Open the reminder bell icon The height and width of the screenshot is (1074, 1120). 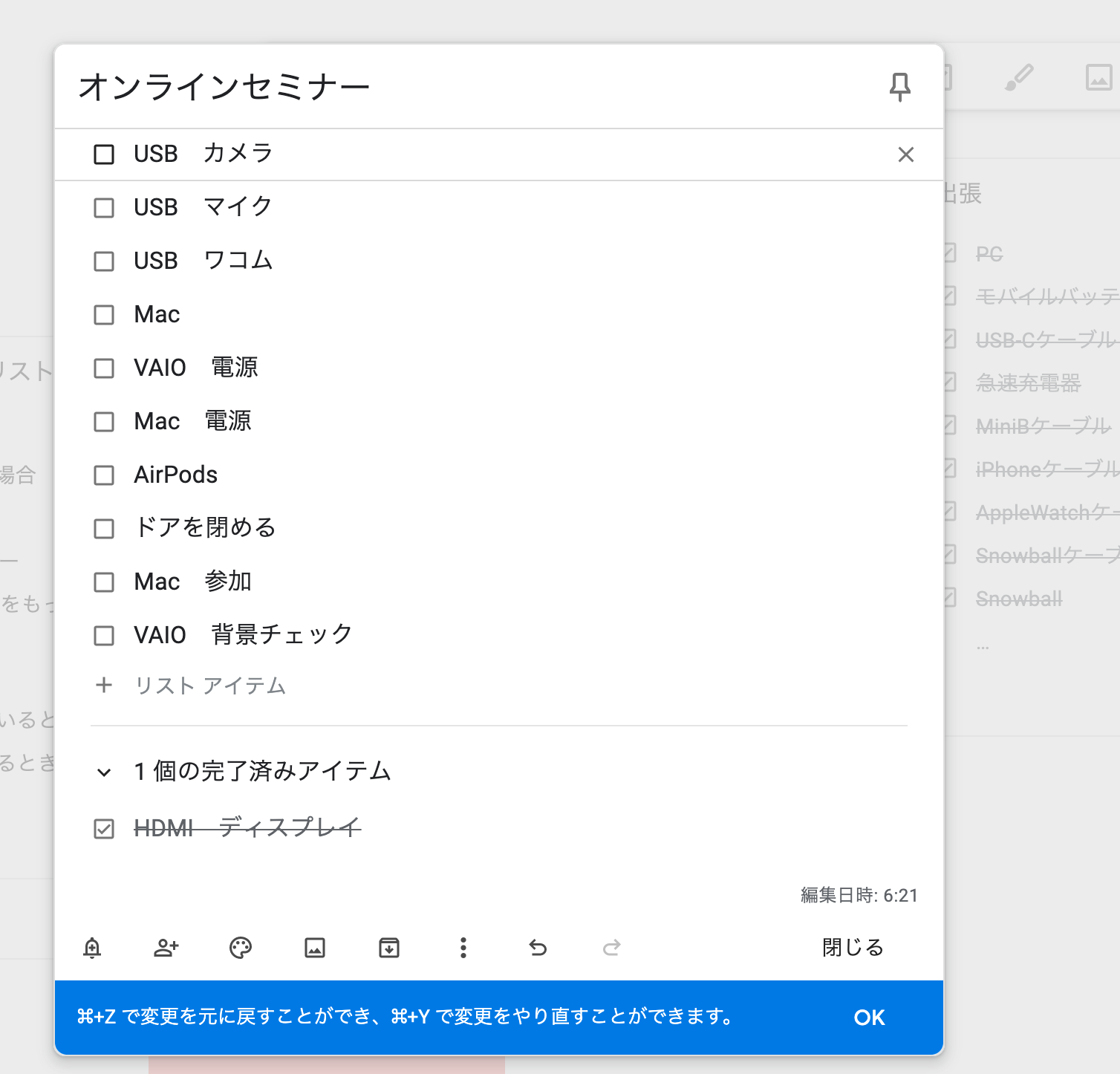[92, 948]
